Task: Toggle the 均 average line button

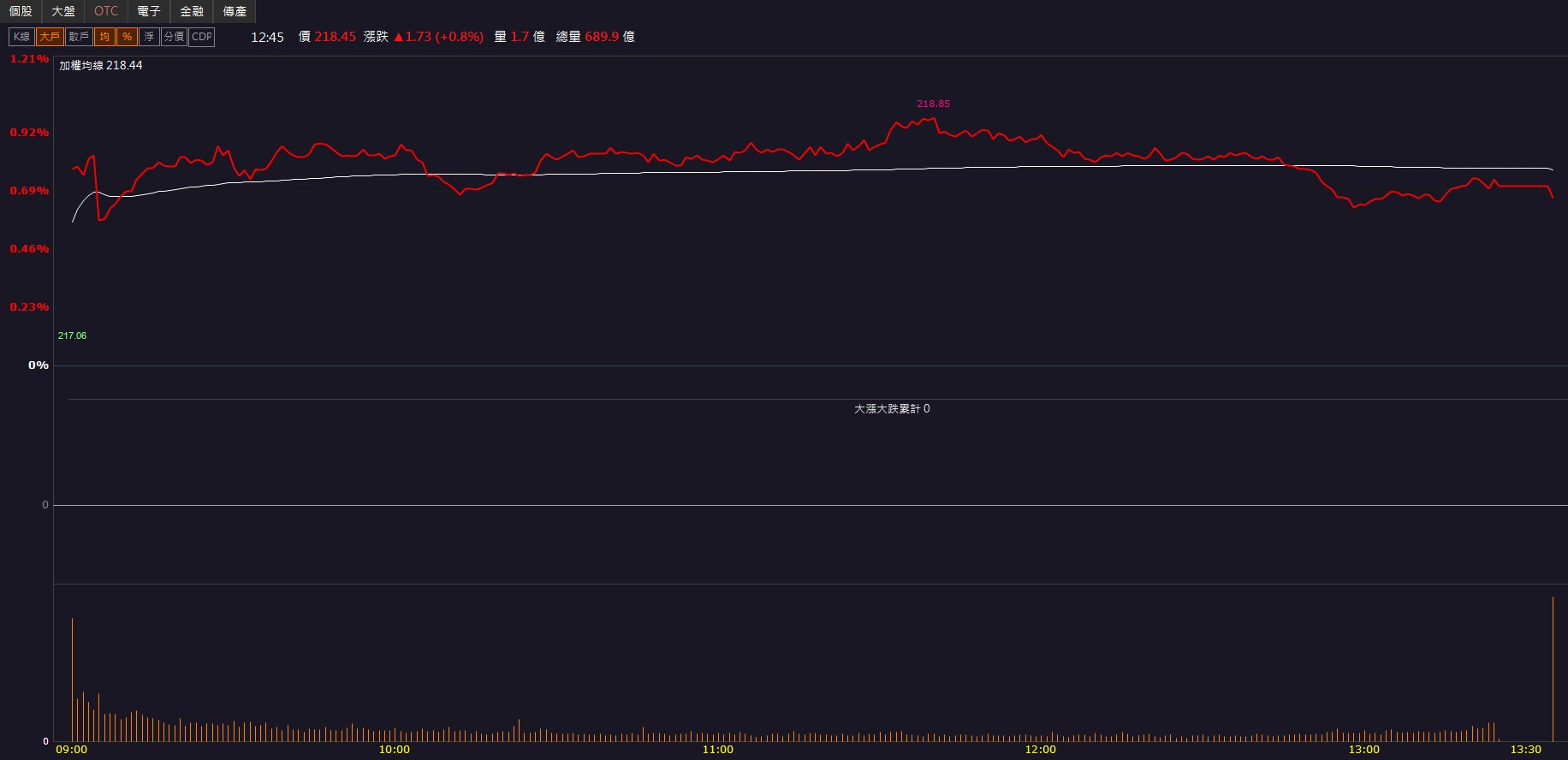Action: tap(104, 37)
